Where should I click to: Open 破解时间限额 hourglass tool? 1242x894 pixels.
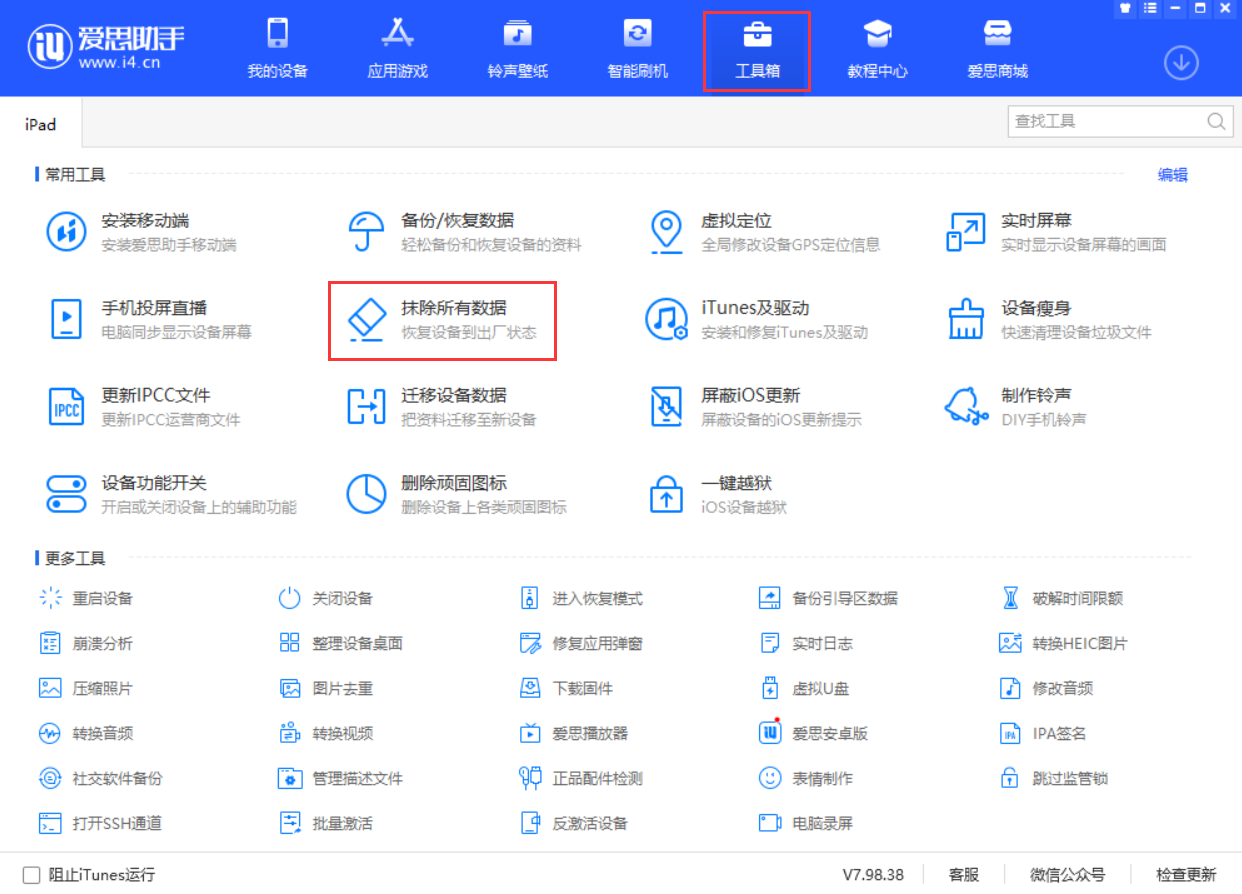1062,598
